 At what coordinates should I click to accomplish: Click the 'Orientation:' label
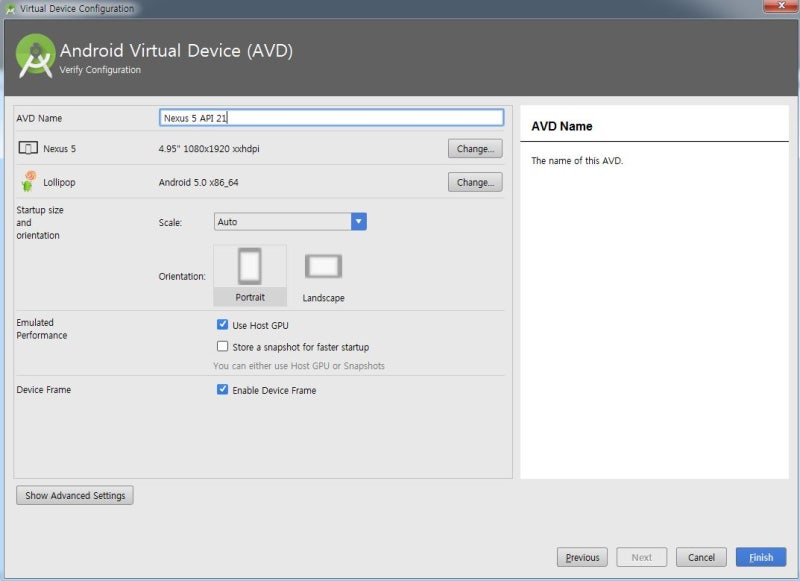coord(182,276)
